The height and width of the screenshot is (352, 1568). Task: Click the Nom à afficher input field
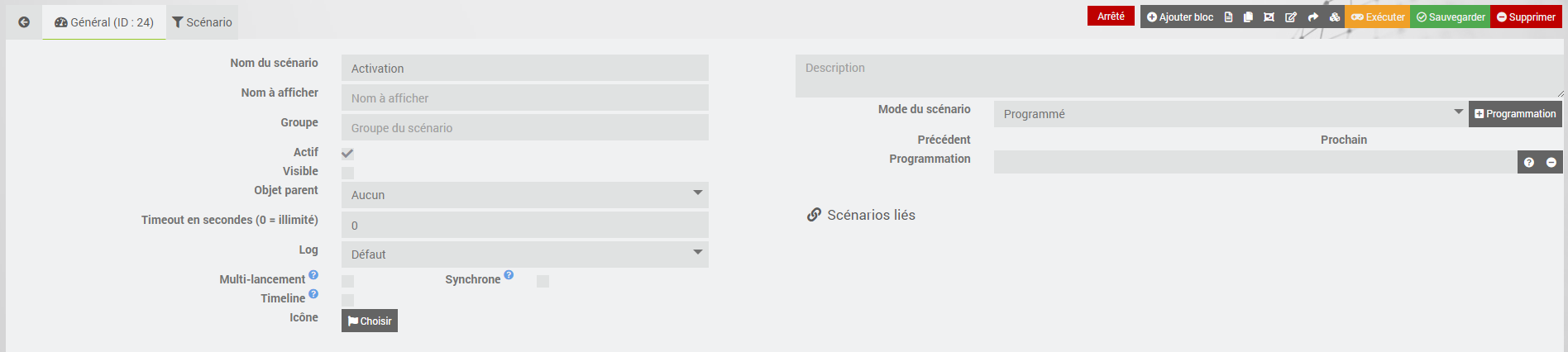pos(524,98)
